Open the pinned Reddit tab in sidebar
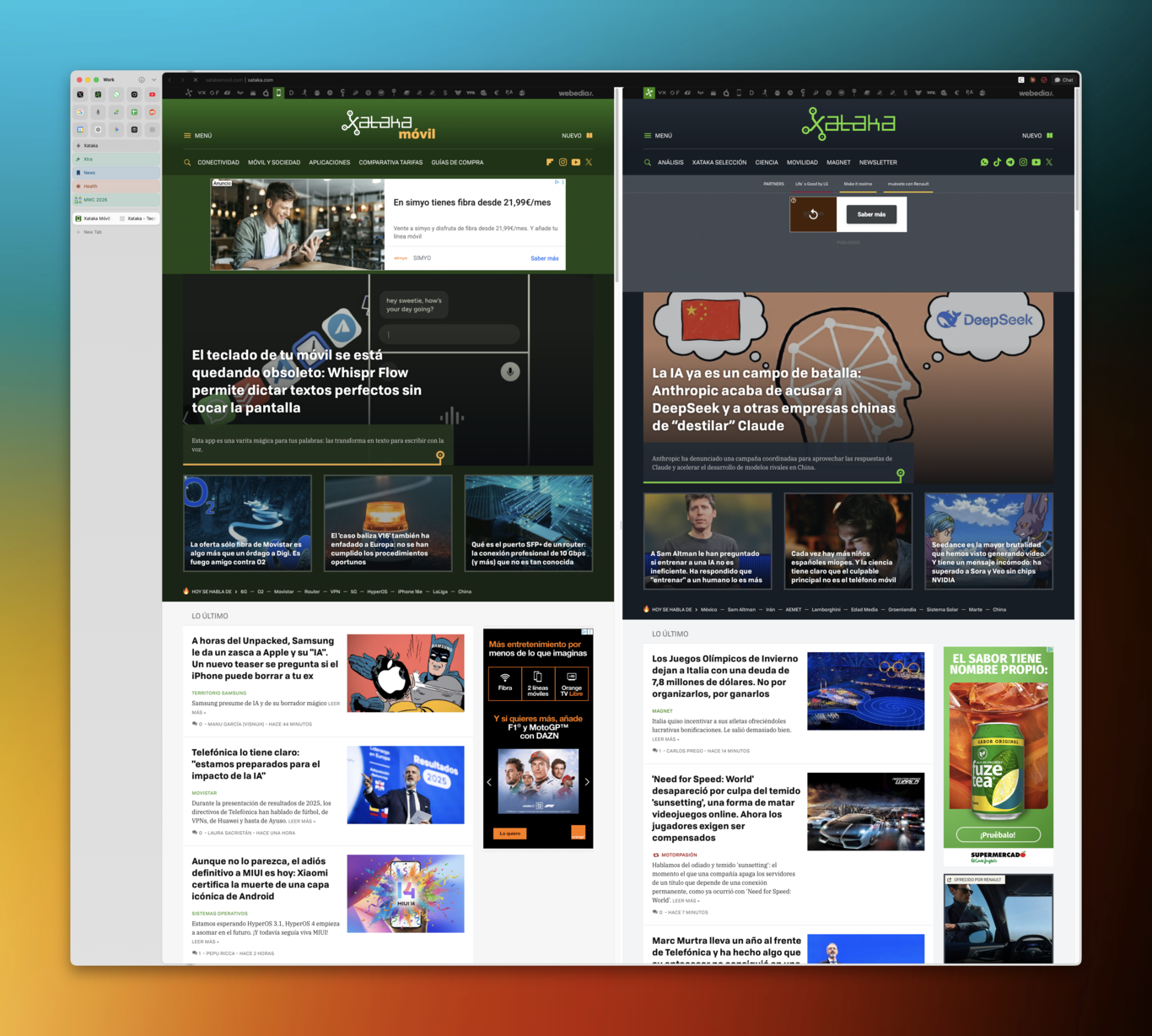Image resolution: width=1152 pixels, height=1036 pixels. click(153, 111)
